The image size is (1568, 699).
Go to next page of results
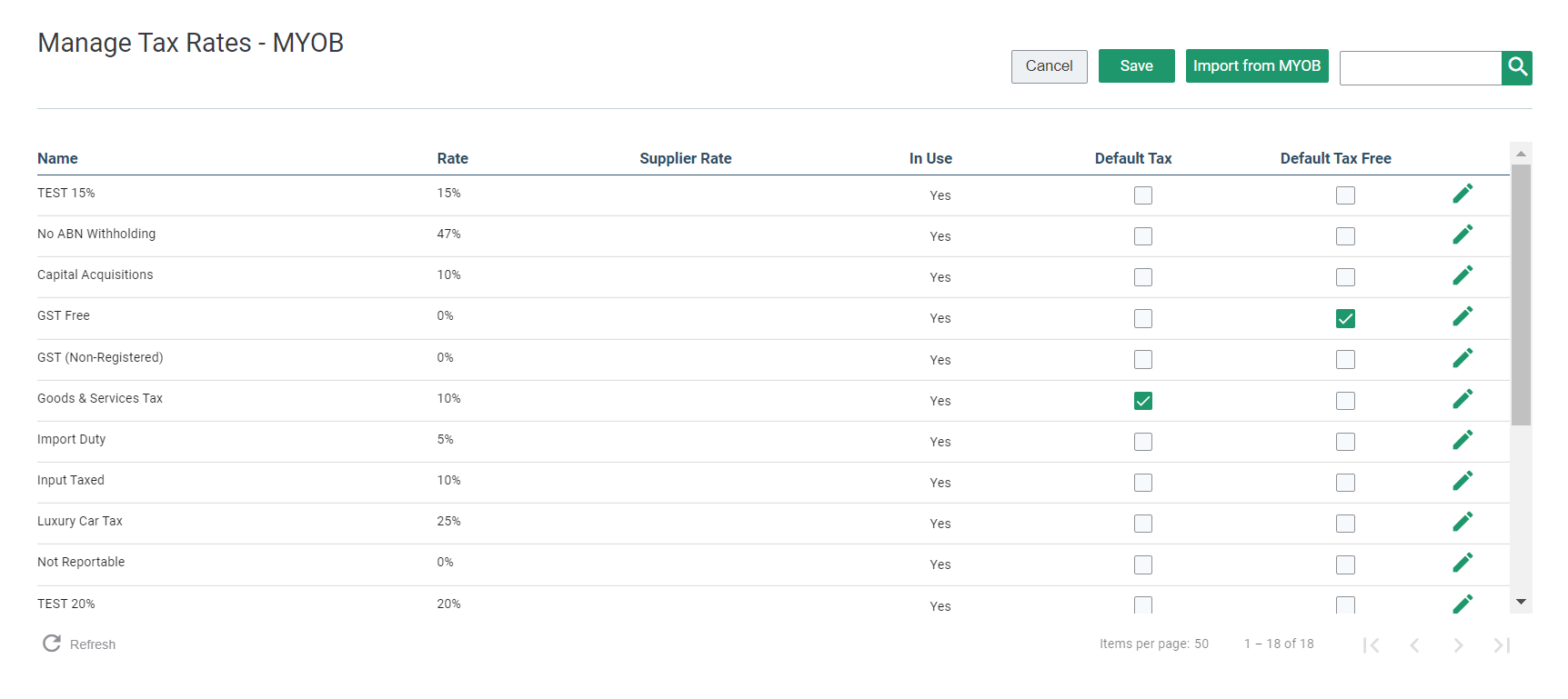coord(1458,645)
